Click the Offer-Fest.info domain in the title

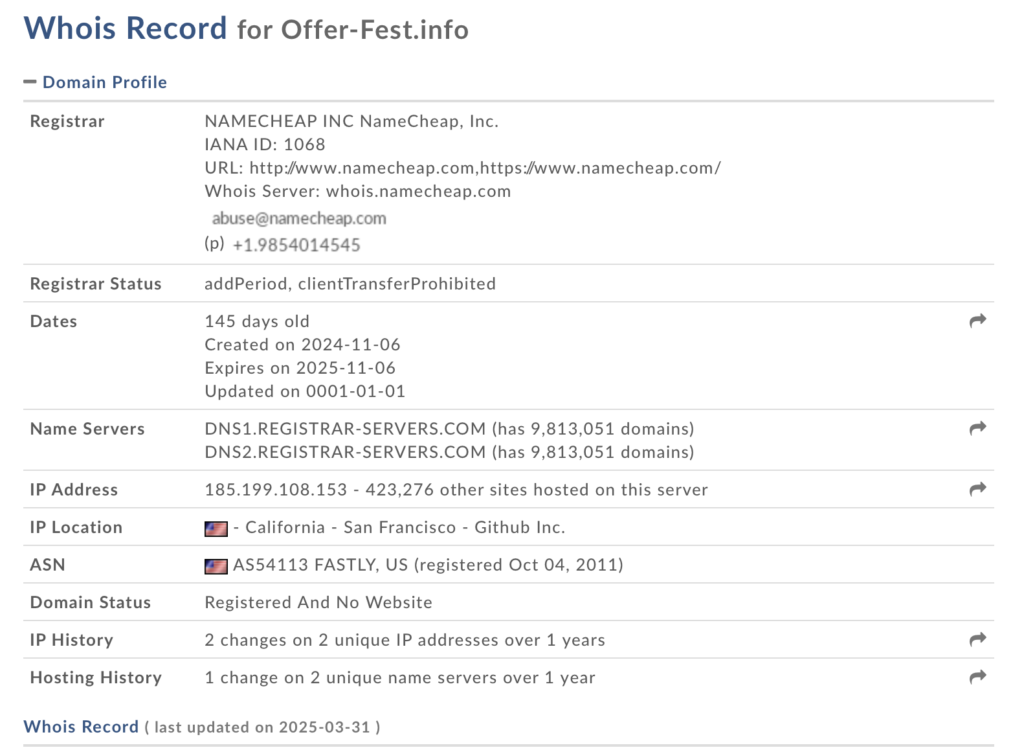(x=374, y=29)
